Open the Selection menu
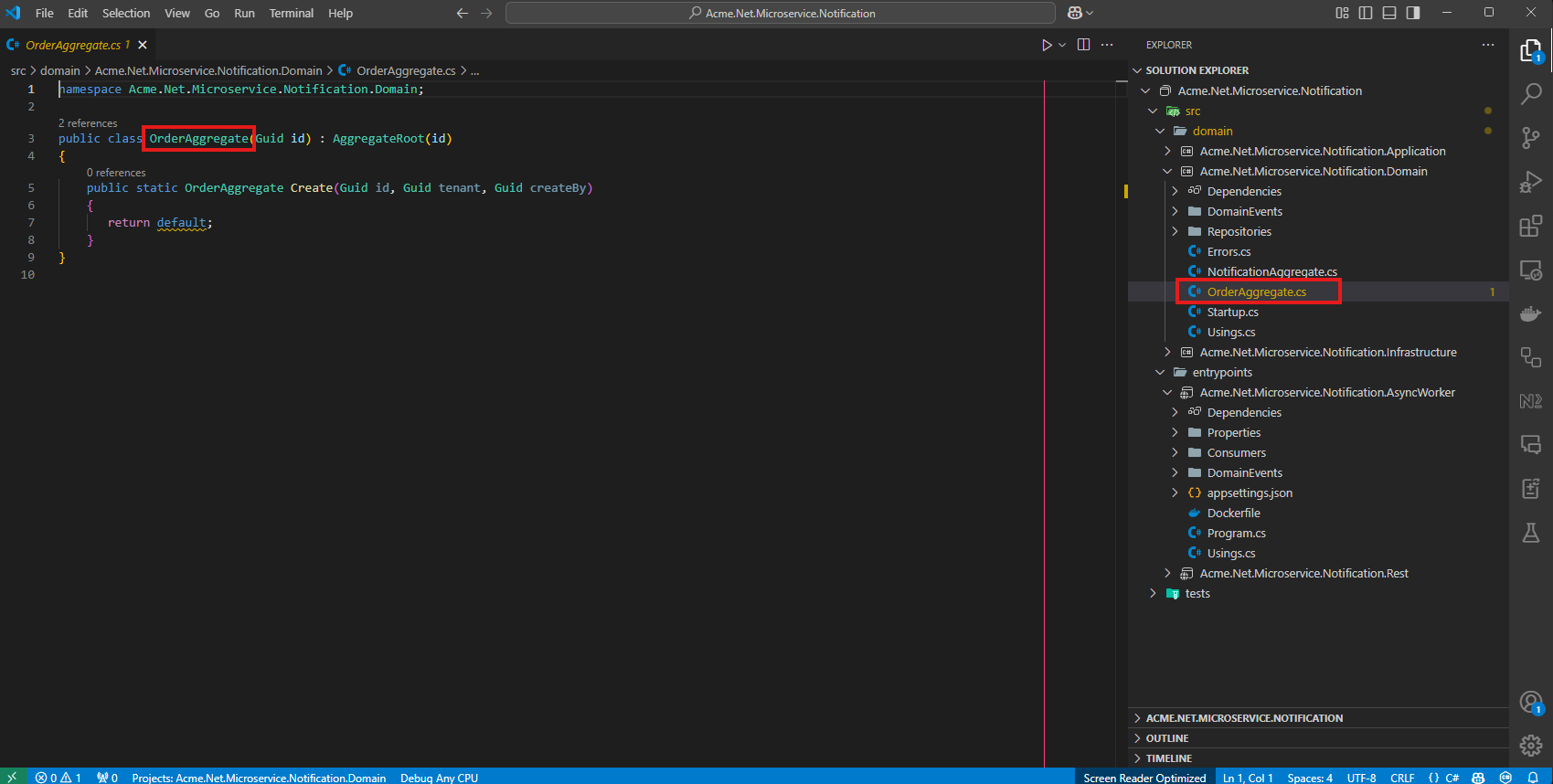The height and width of the screenshot is (784, 1553). (126, 13)
